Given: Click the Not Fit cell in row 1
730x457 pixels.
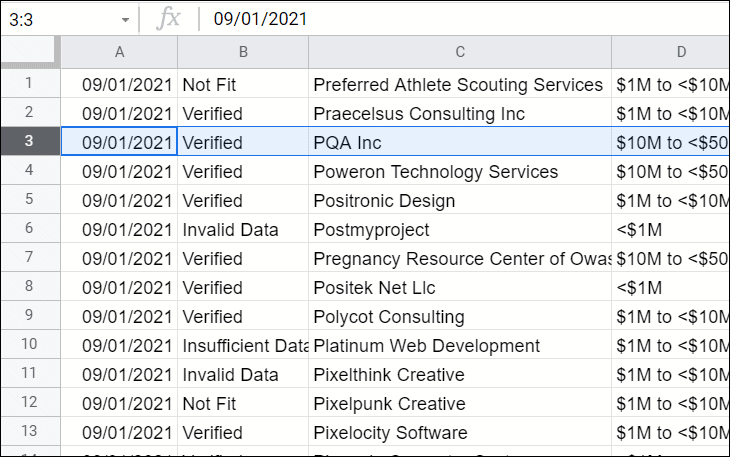Looking at the screenshot, I should [x=243, y=84].
